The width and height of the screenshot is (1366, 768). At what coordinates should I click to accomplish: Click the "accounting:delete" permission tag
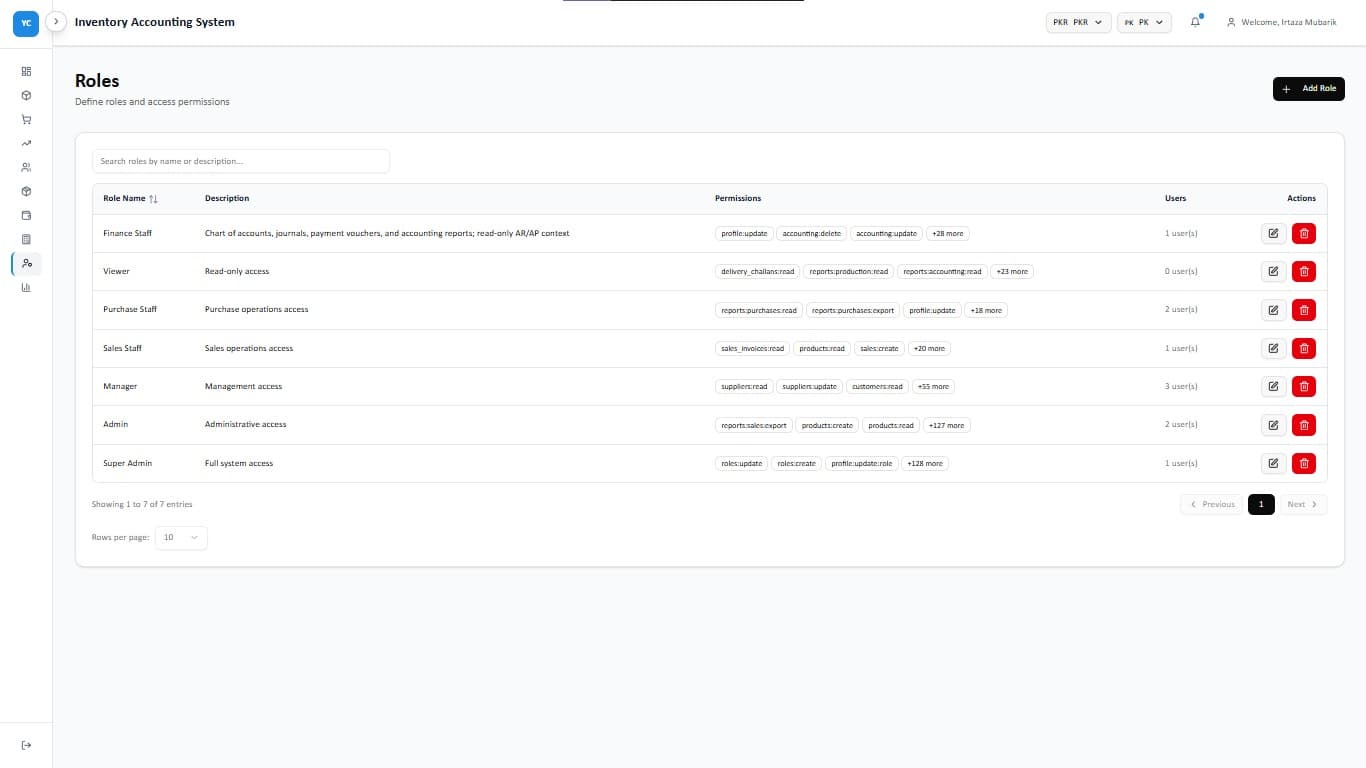point(812,233)
